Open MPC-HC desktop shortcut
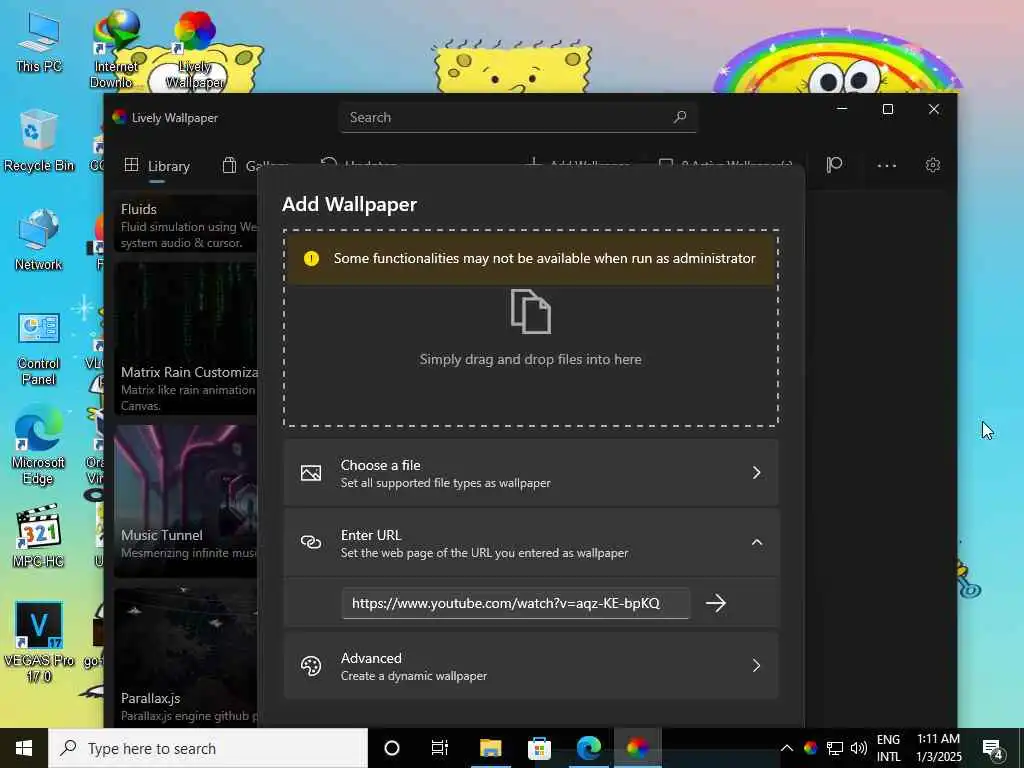The image size is (1024, 768). (39, 536)
